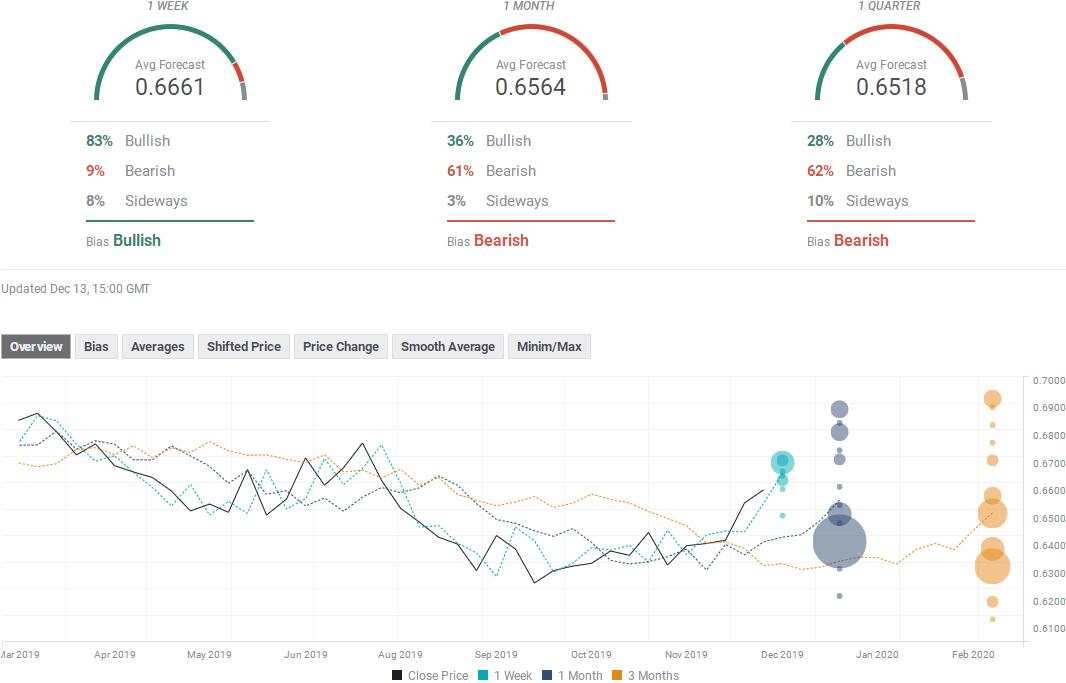1066x683 pixels.
Task: Click the 1 Week forecast gauge
Action: click(x=170, y=63)
